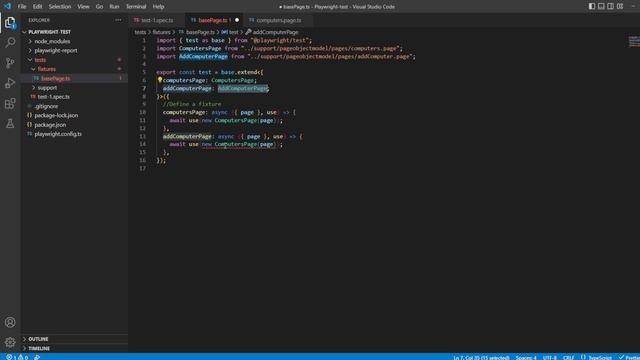Screen dimensions: 640x360
Task: Open the File menu
Action: click(x=22, y=7)
